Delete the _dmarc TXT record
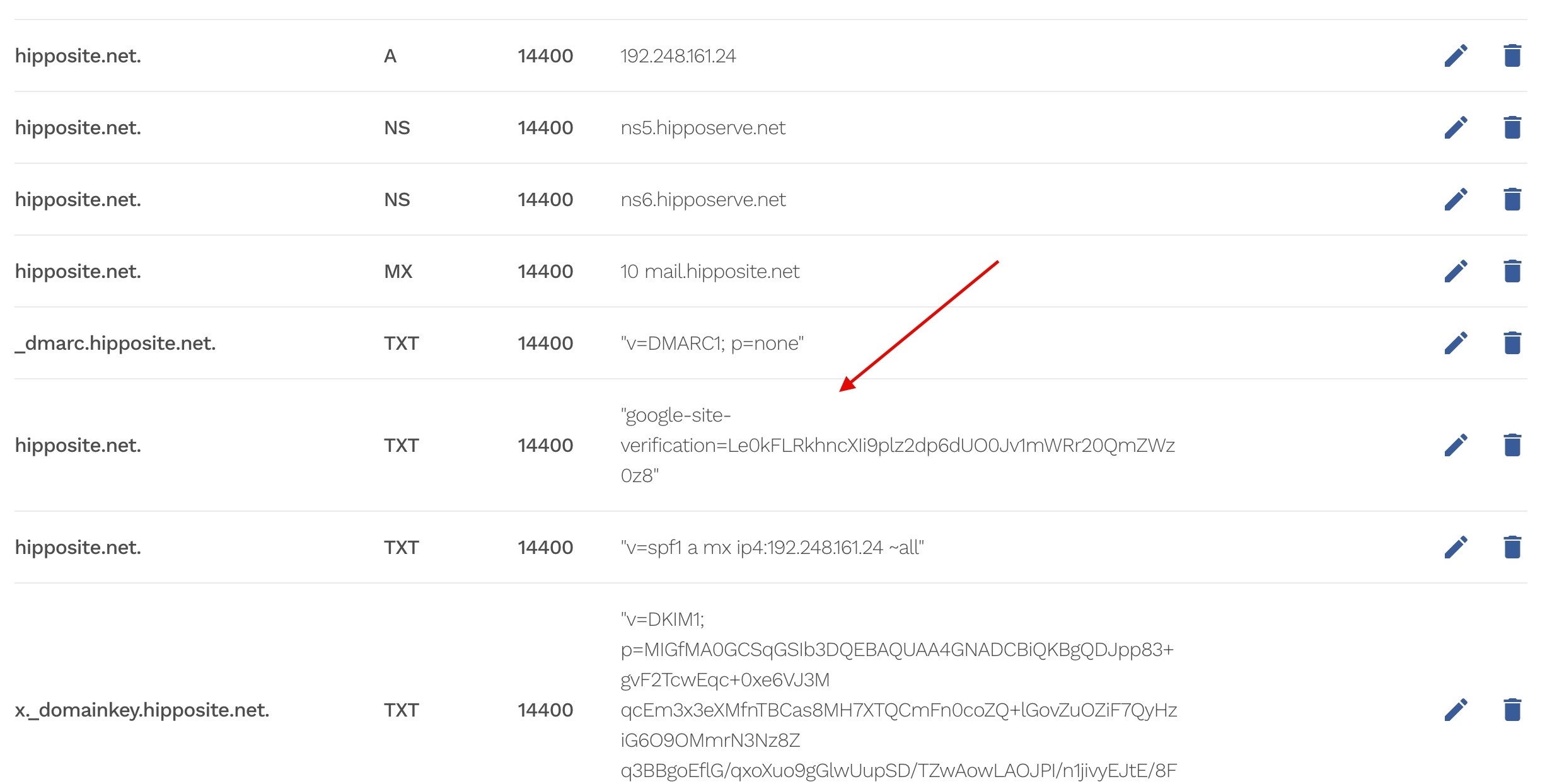 [1512, 343]
